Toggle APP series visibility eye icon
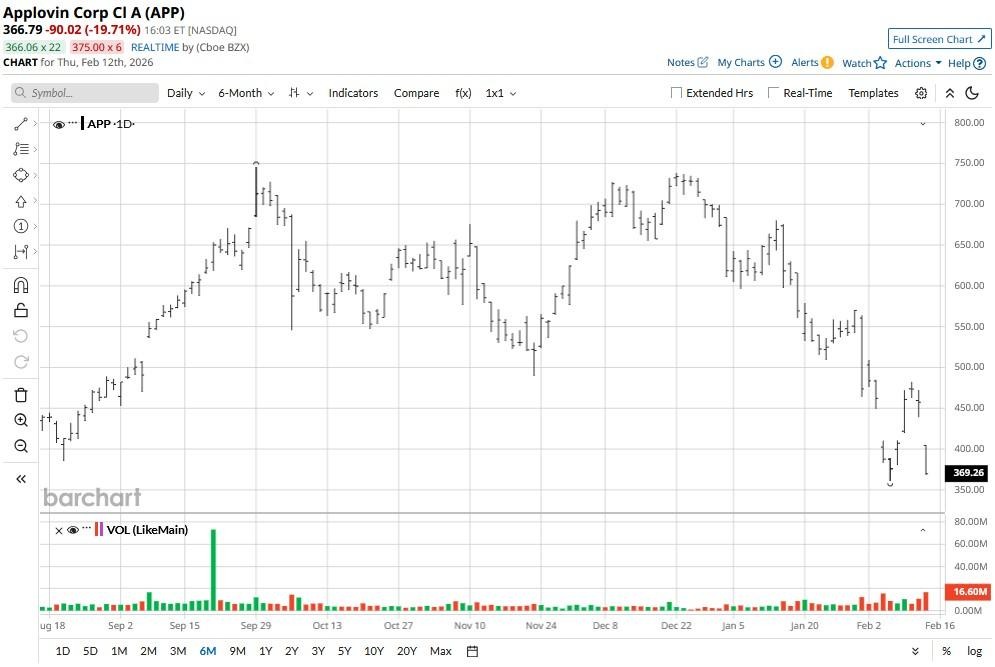The image size is (995, 667). 58,124
